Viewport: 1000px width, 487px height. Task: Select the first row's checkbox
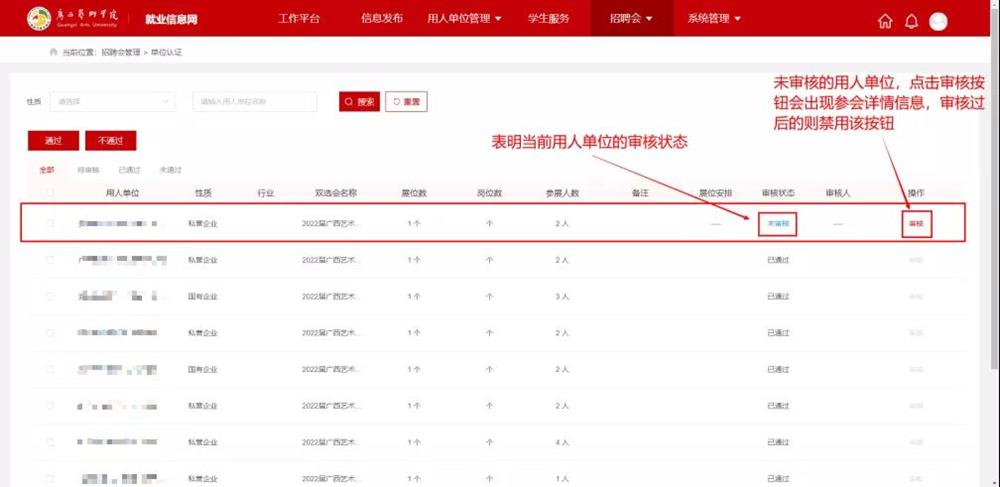pyautogui.click(x=50, y=223)
